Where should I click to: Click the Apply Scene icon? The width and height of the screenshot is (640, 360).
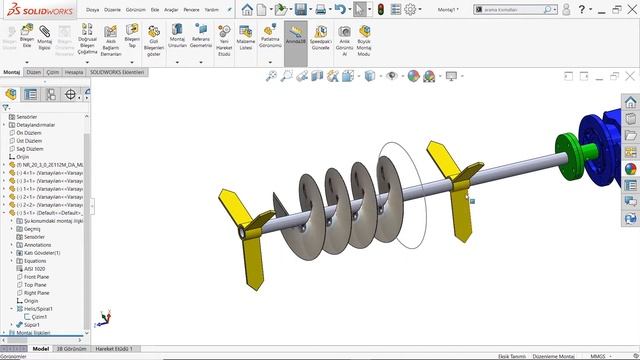429,76
